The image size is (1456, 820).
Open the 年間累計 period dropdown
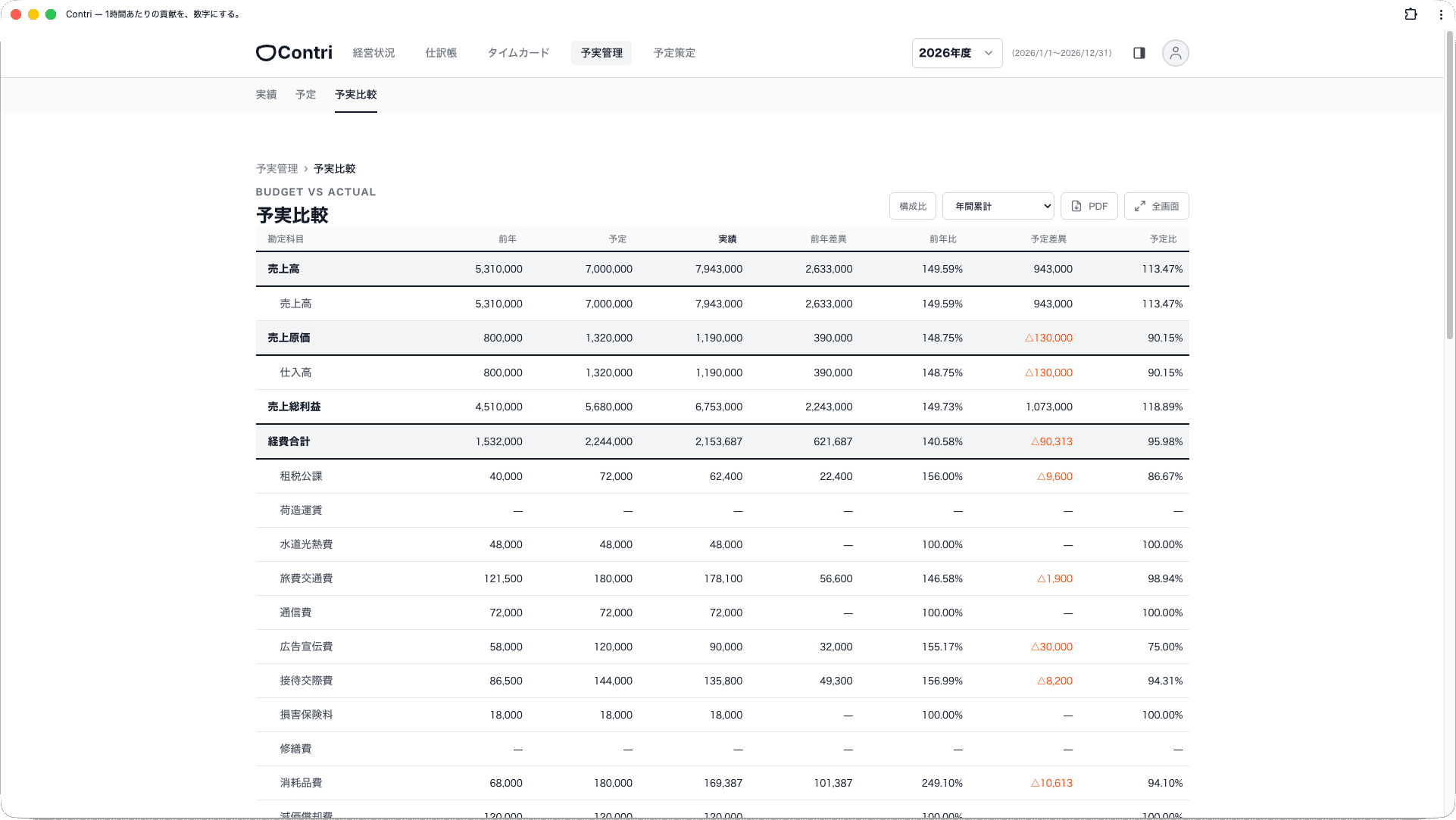point(998,206)
